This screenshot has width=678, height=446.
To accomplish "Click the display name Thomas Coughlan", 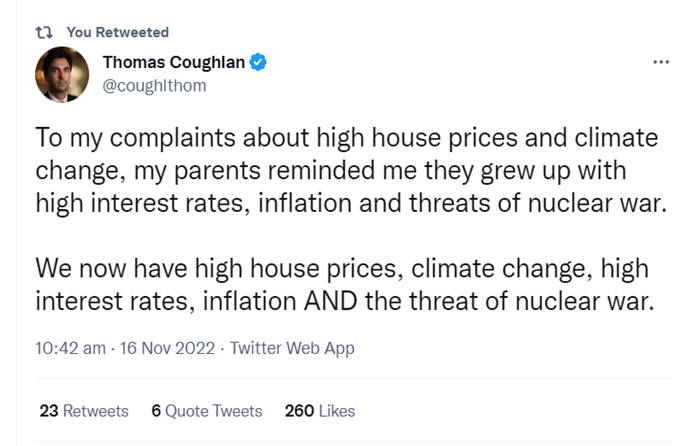I will (174, 63).
